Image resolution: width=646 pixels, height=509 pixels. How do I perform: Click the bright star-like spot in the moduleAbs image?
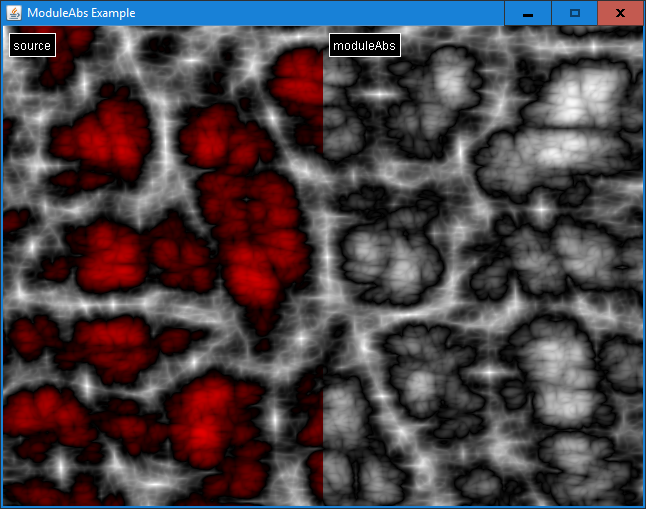pos(540,212)
